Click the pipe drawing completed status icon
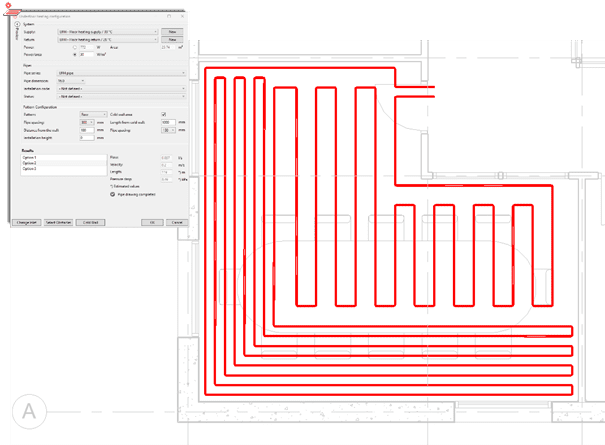Image resolution: width=605 pixels, height=445 pixels. 112,193
